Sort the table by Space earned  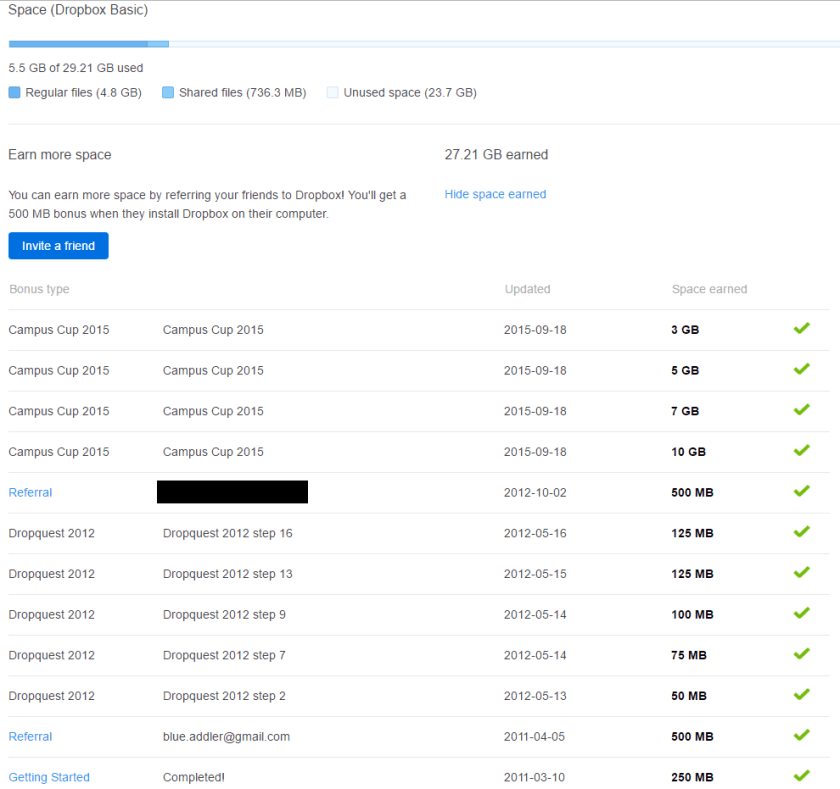point(709,289)
